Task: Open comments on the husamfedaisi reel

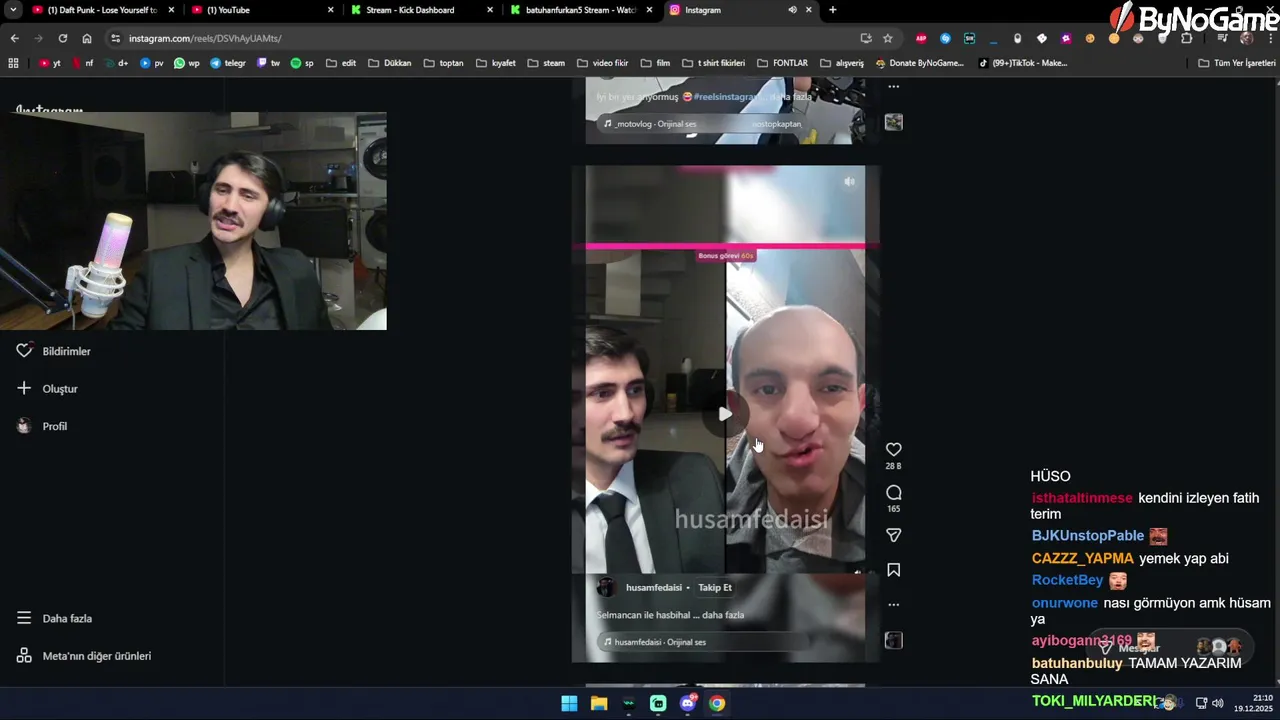Action: 894,492
